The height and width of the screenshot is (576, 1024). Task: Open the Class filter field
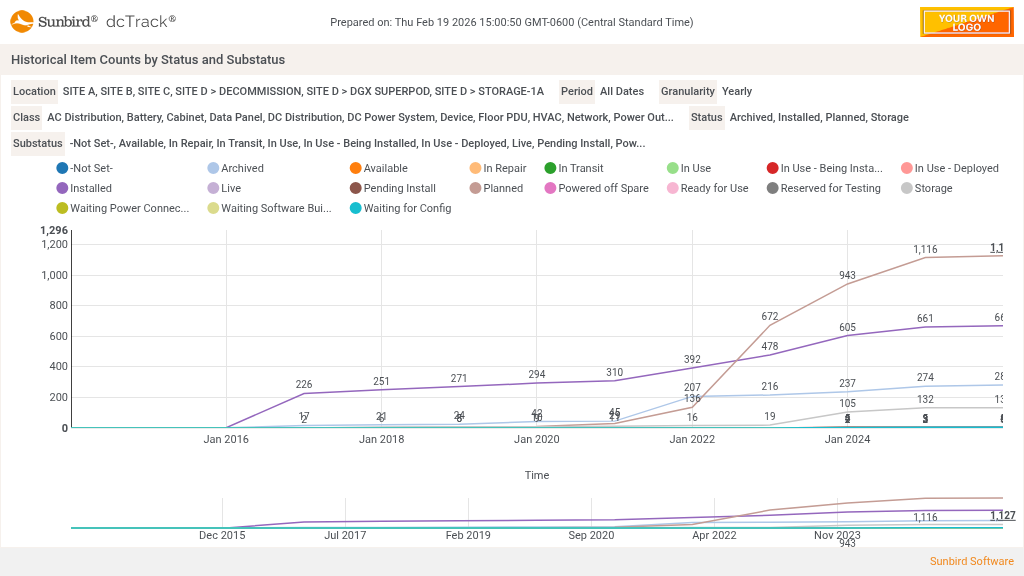[360, 117]
